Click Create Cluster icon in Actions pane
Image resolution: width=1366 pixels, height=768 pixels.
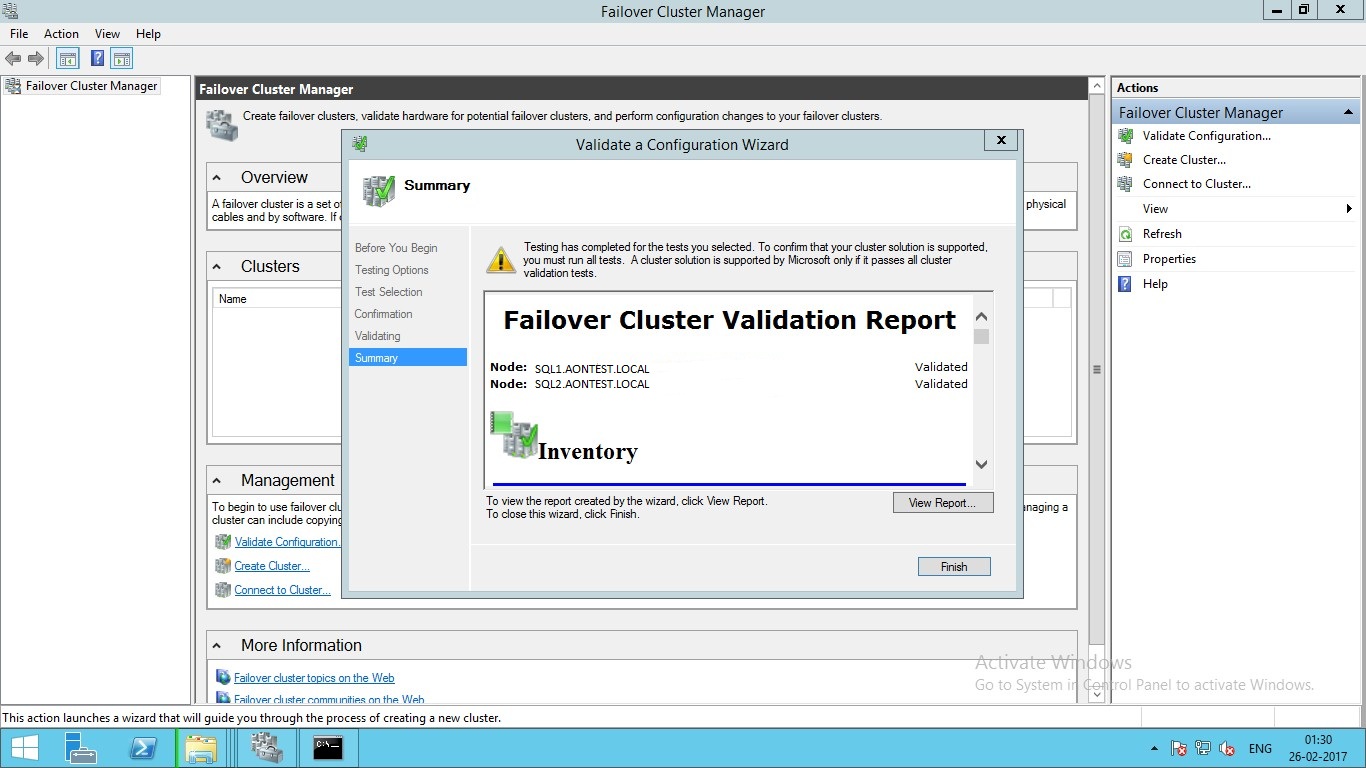click(1126, 160)
